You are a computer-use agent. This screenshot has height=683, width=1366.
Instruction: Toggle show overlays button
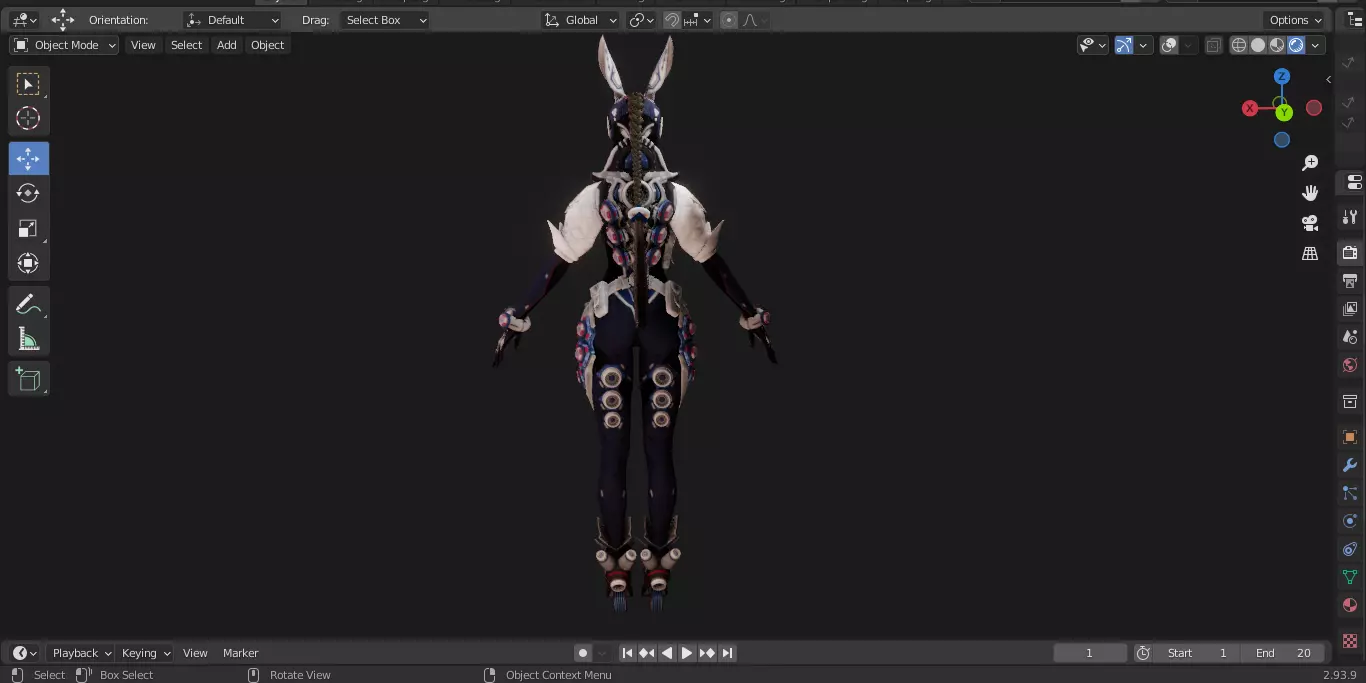1169,45
